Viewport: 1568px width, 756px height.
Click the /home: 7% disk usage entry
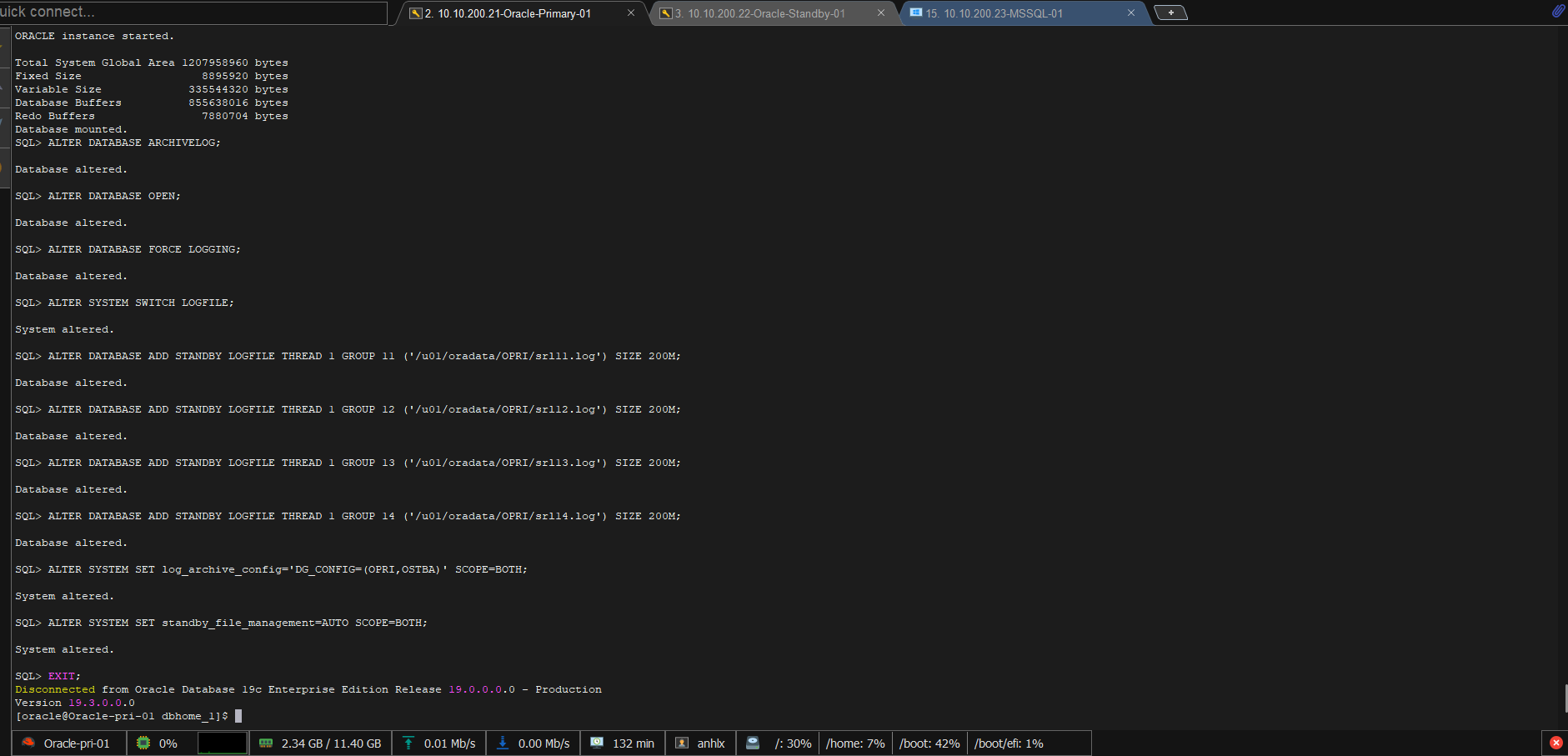point(855,743)
